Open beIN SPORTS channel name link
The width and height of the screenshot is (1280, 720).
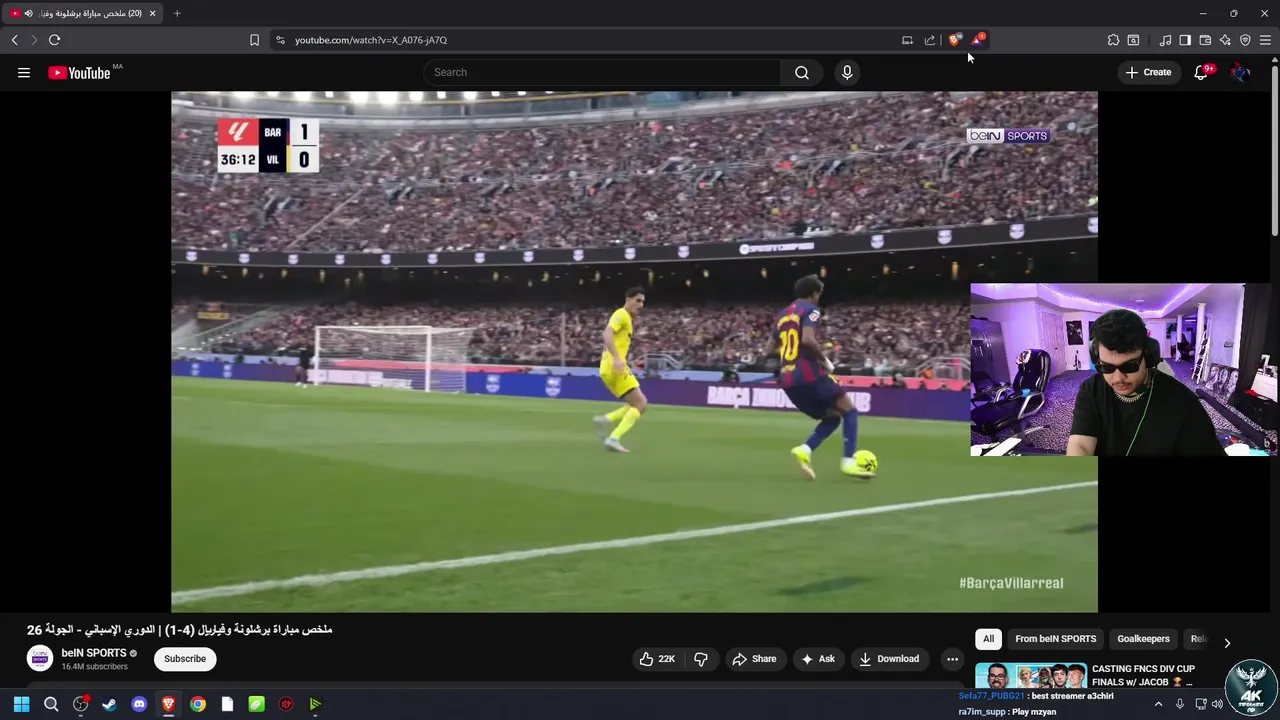click(94, 653)
